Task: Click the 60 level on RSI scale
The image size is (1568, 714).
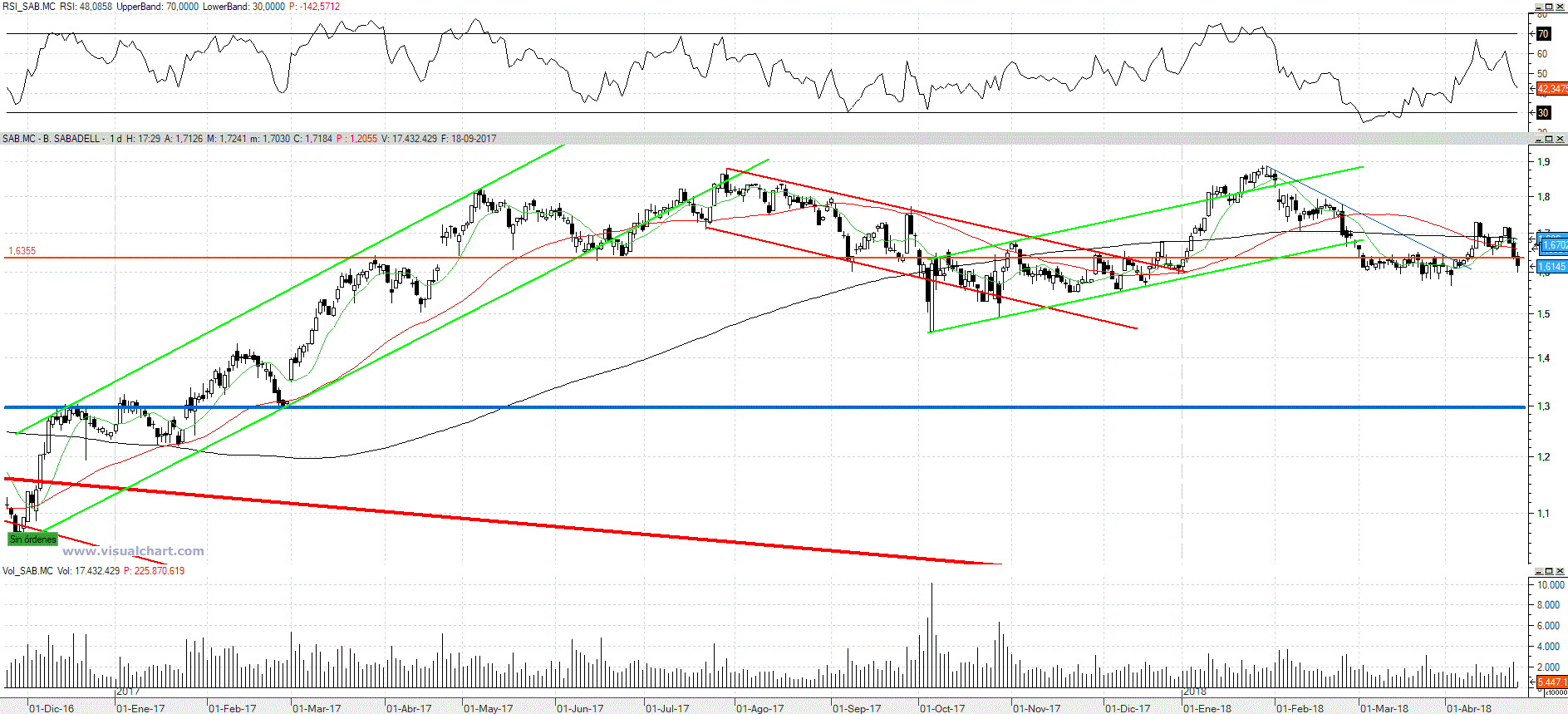Action: pyautogui.click(x=1542, y=54)
